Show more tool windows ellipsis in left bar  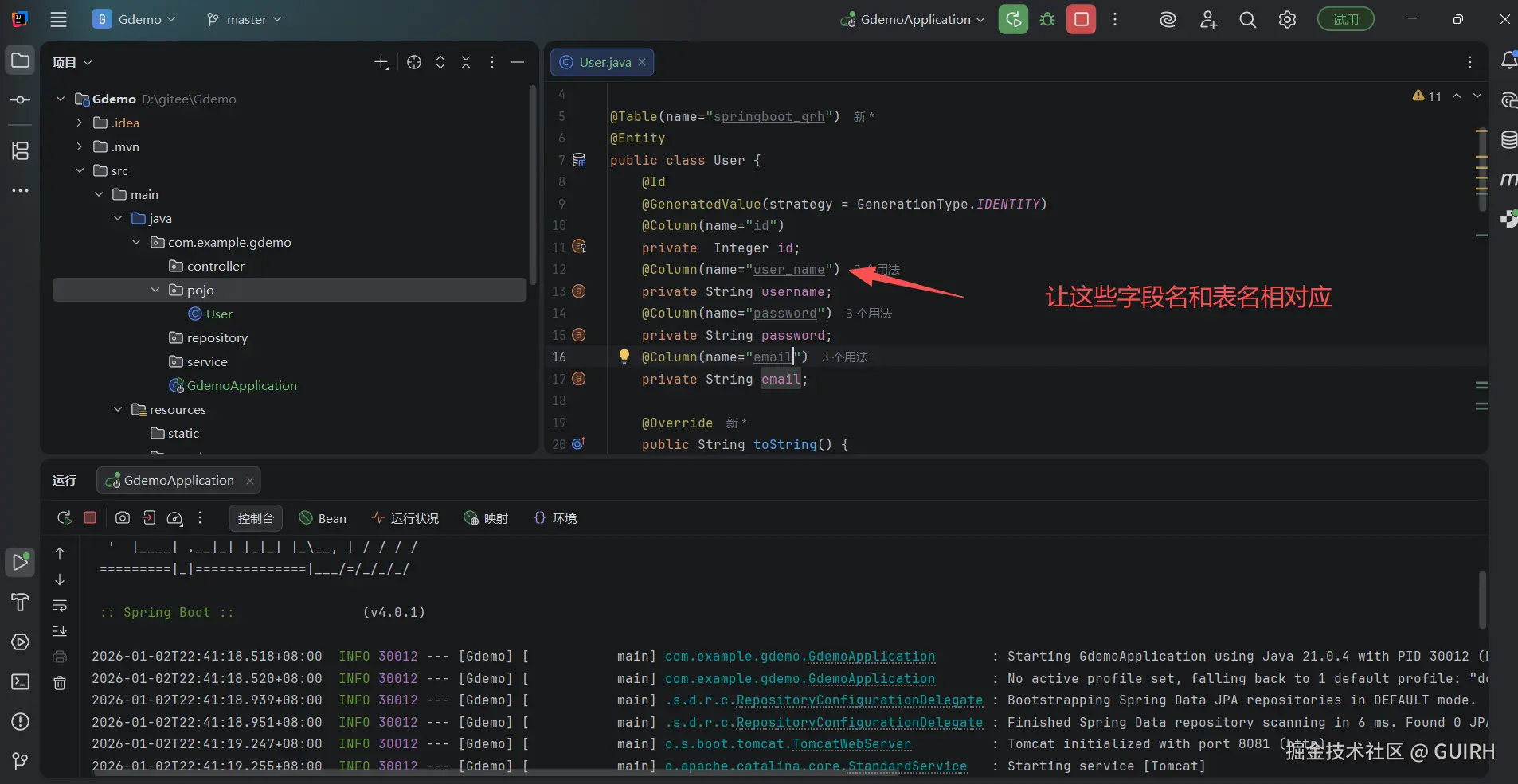click(21, 191)
